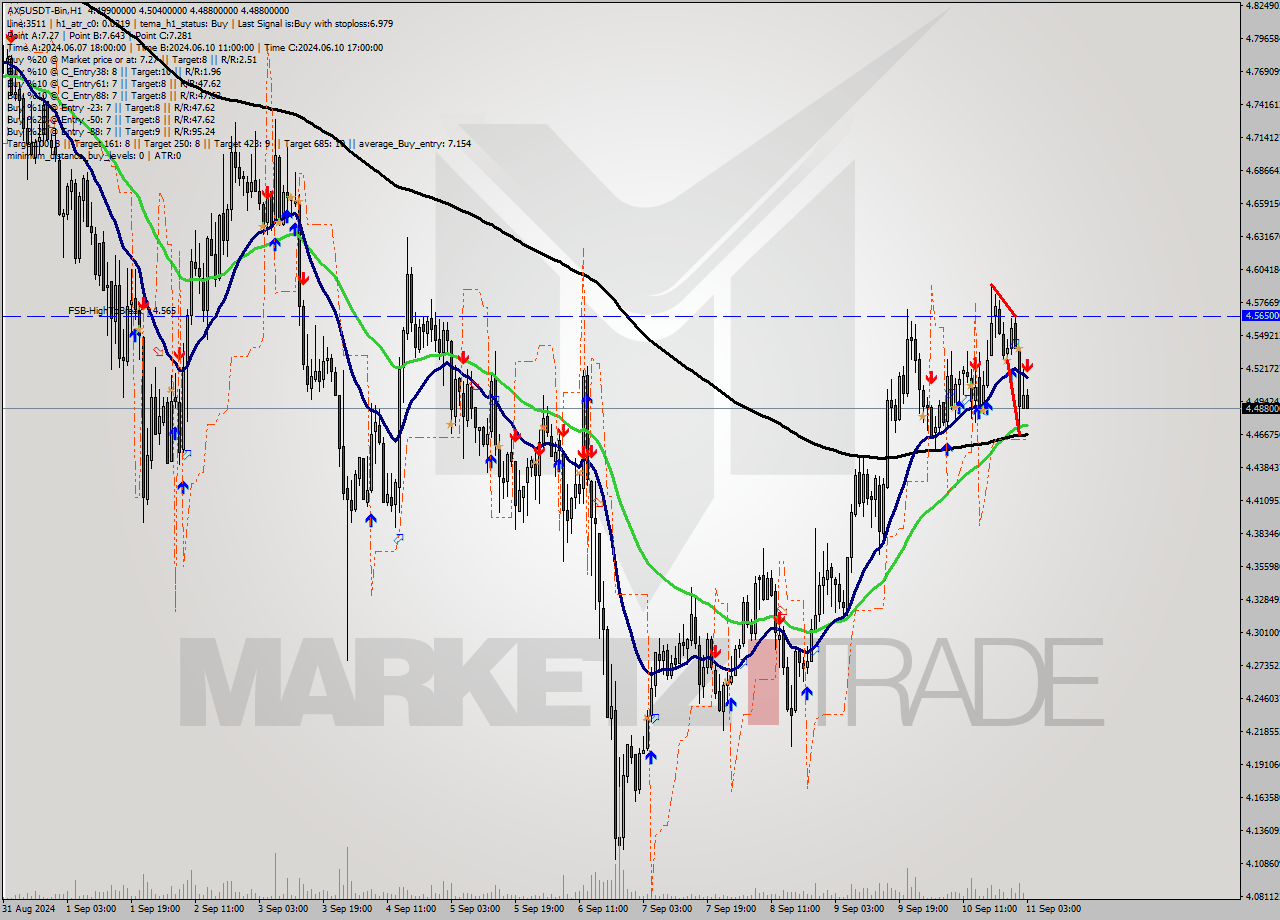This screenshot has height=920, width=1280.
Task: Click the 'Target 685: 10' entry
Action: 315,144
